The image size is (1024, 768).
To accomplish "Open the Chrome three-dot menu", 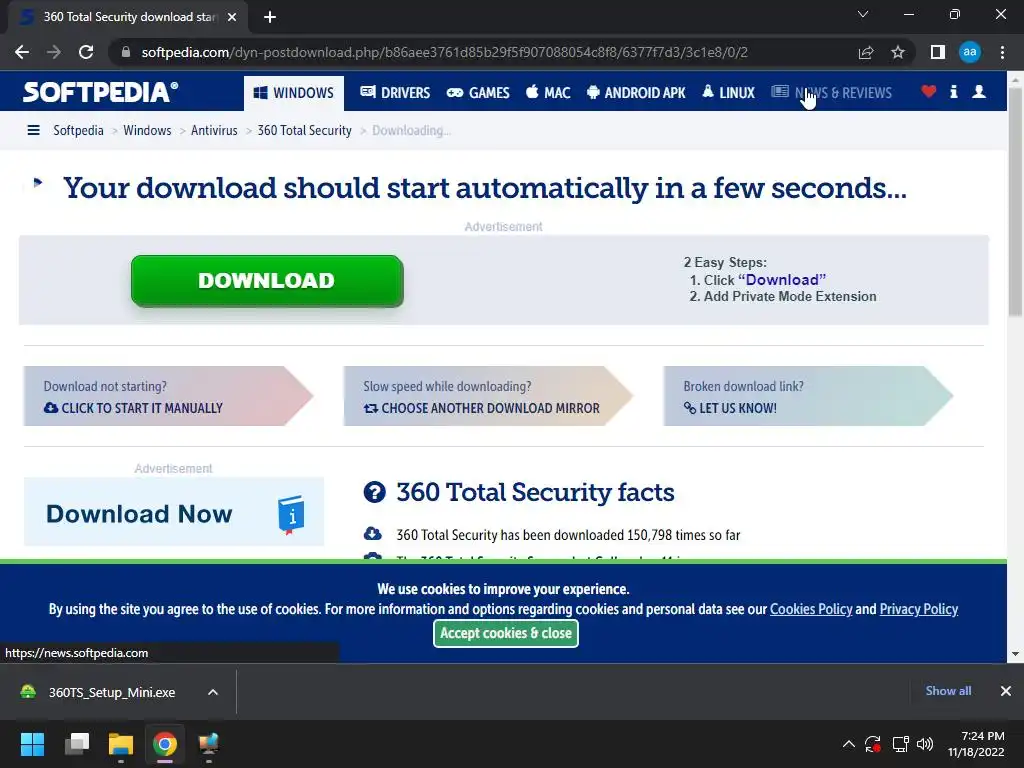I will (x=1002, y=52).
